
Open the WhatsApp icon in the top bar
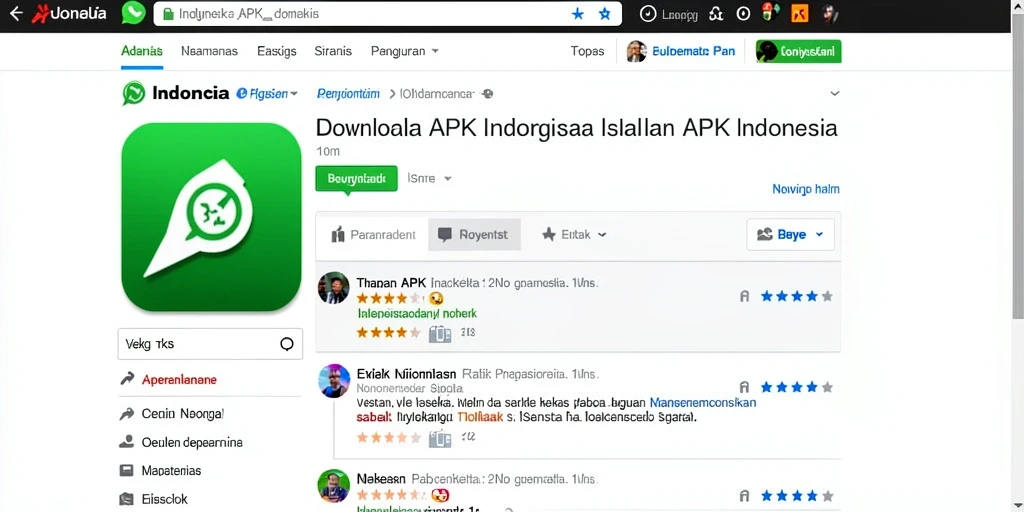coord(133,13)
